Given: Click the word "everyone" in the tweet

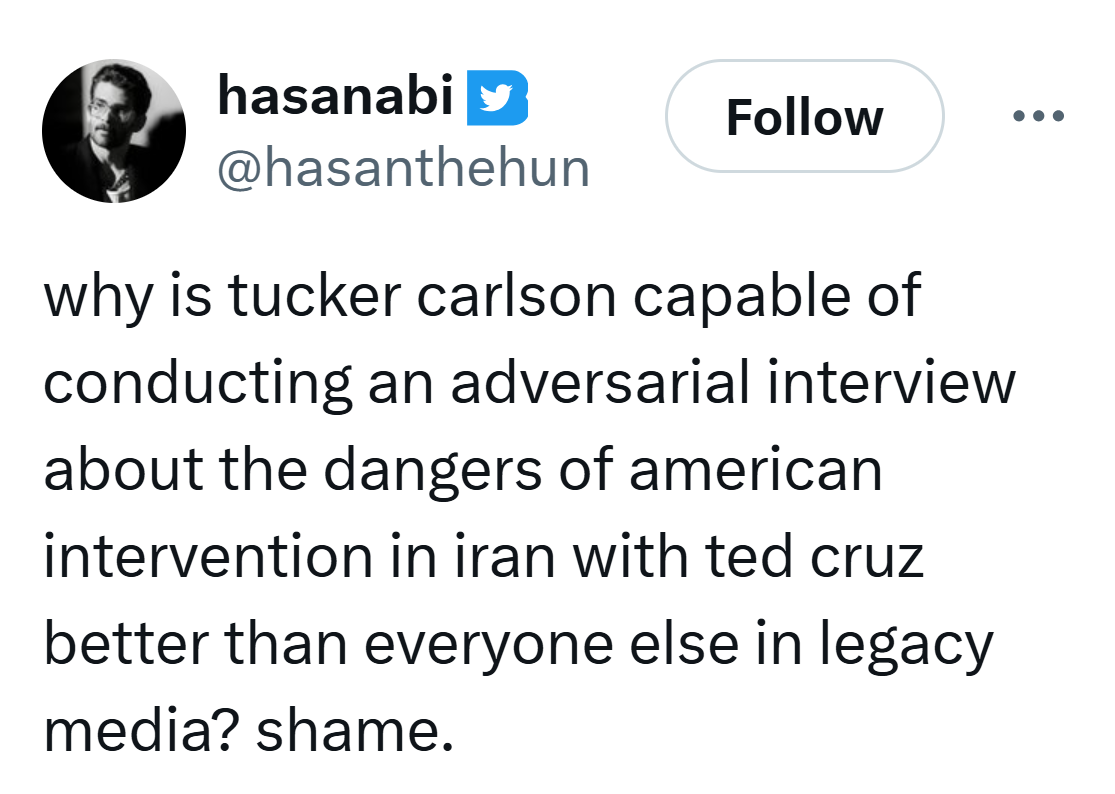Looking at the screenshot, I should (489, 645).
